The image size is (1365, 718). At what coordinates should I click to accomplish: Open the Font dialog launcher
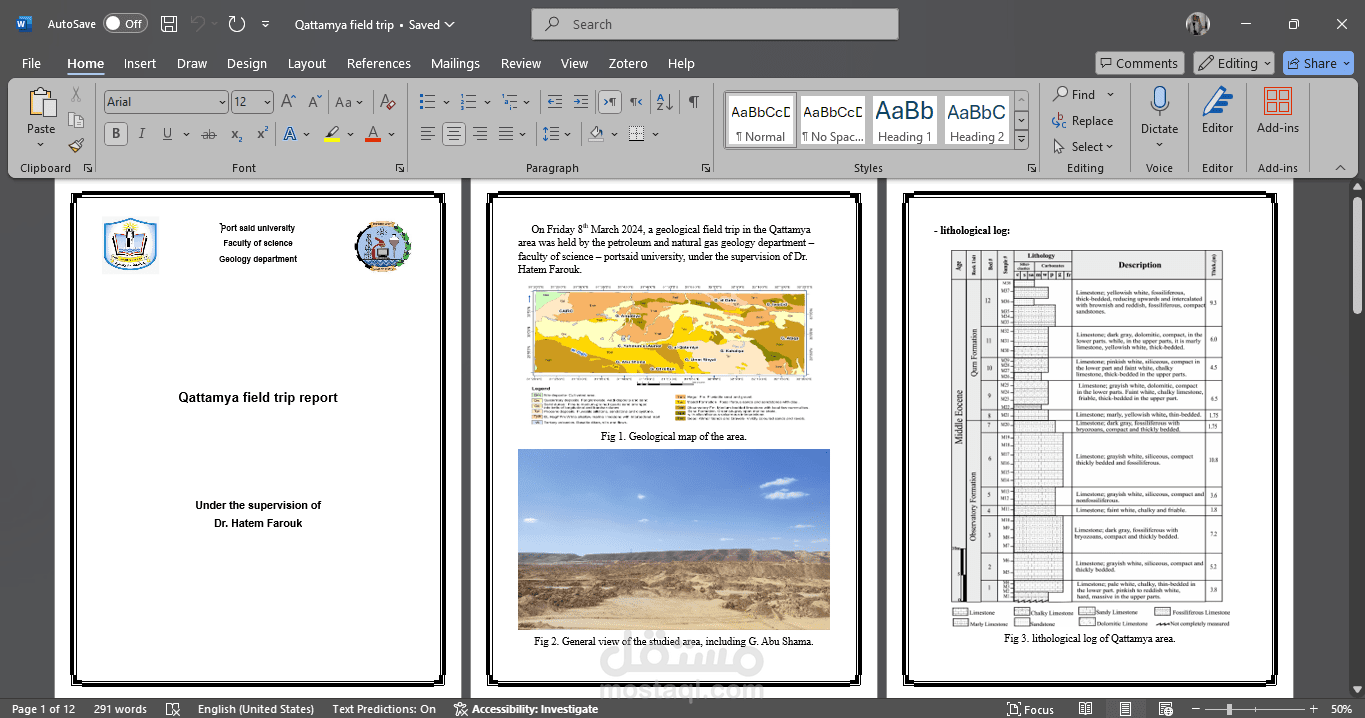pyautogui.click(x=399, y=168)
